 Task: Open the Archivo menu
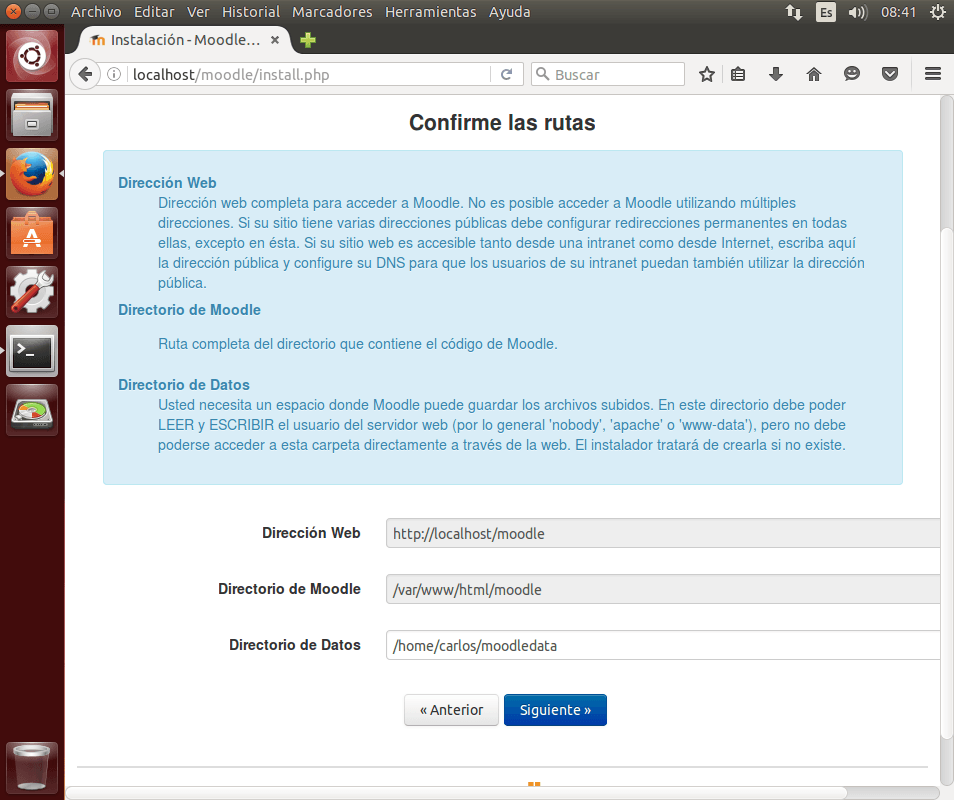pyautogui.click(x=96, y=12)
